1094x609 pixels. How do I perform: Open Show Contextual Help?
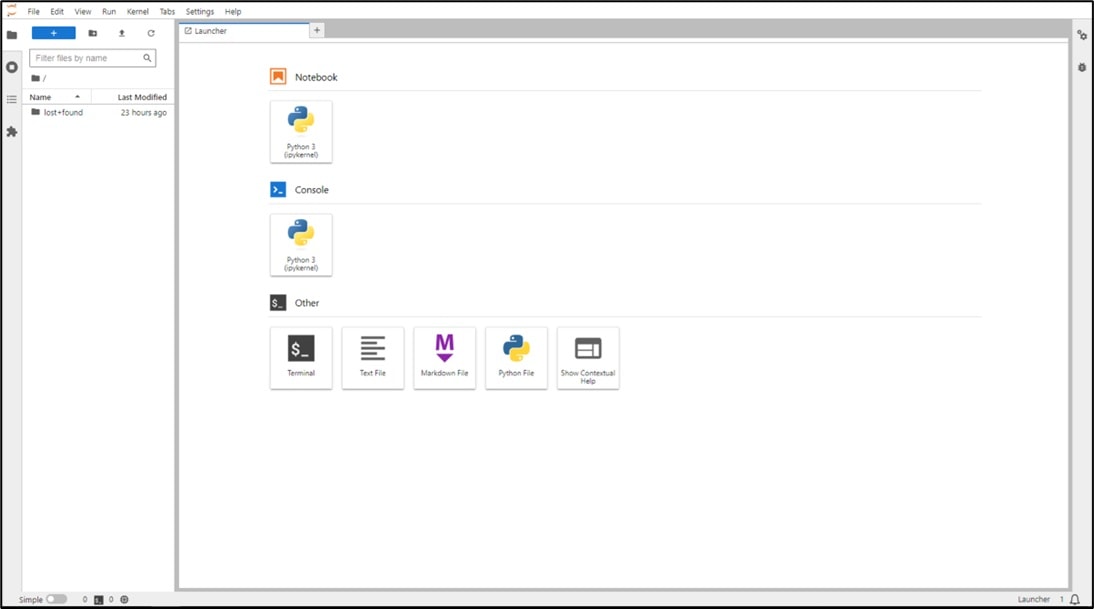pos(588,358)
